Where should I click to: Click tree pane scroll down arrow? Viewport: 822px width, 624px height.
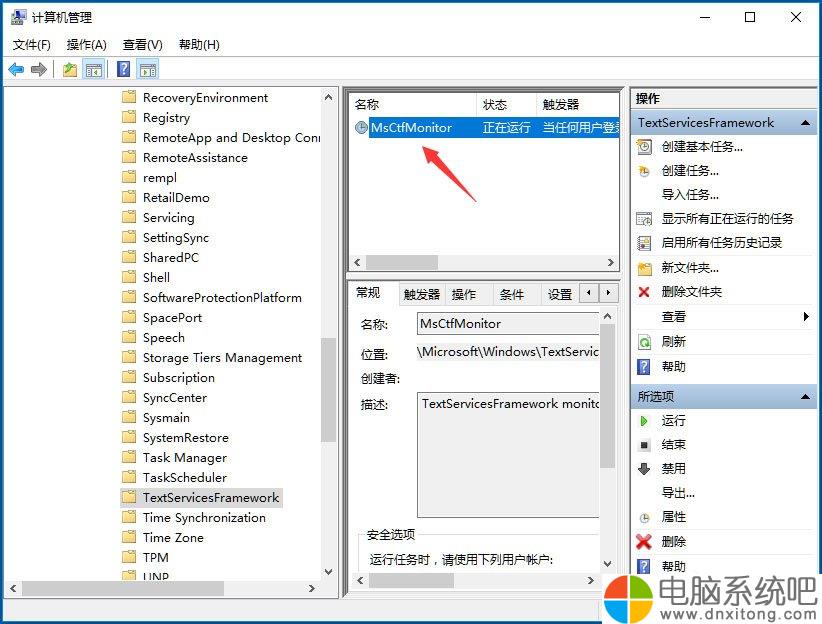(x=329, y=572)
